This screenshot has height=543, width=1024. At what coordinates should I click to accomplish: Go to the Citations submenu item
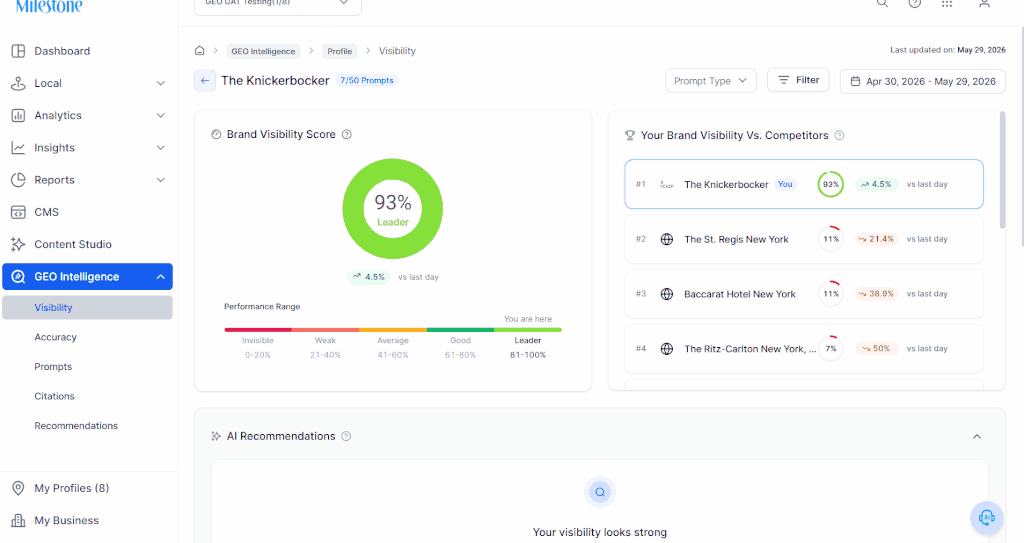54,396
